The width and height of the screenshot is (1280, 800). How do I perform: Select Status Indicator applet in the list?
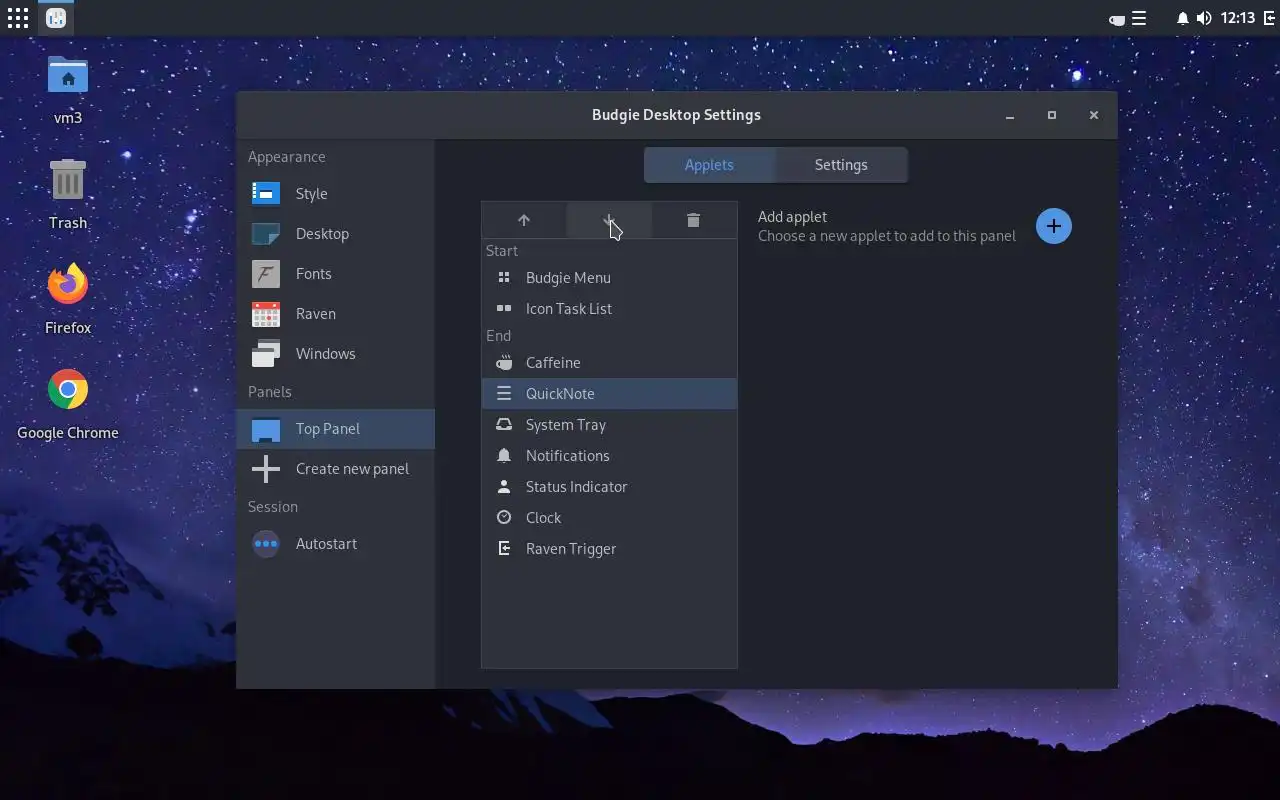point(609,487)
